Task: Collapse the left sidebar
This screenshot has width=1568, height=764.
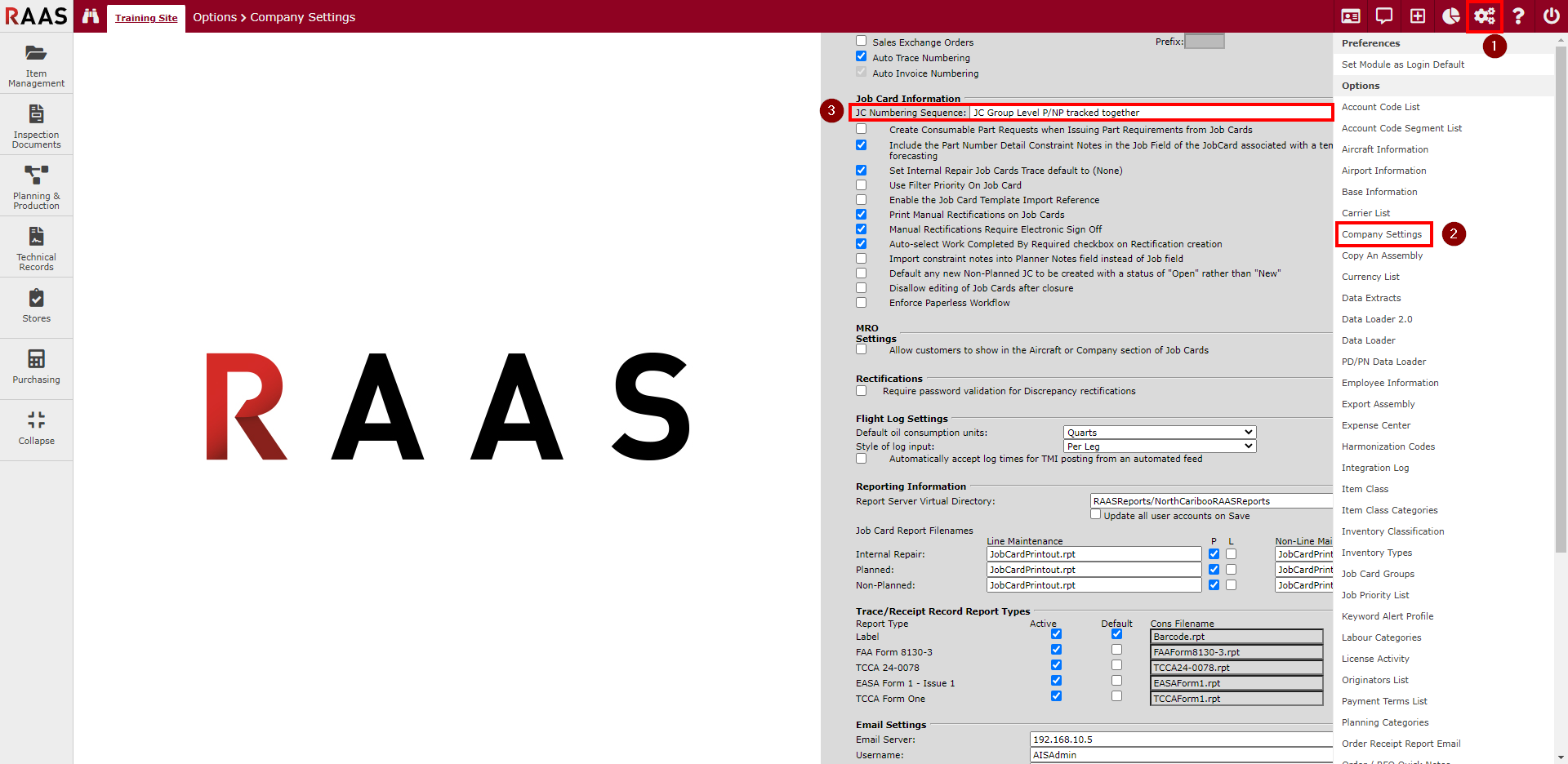Action: tap(36, 429)
